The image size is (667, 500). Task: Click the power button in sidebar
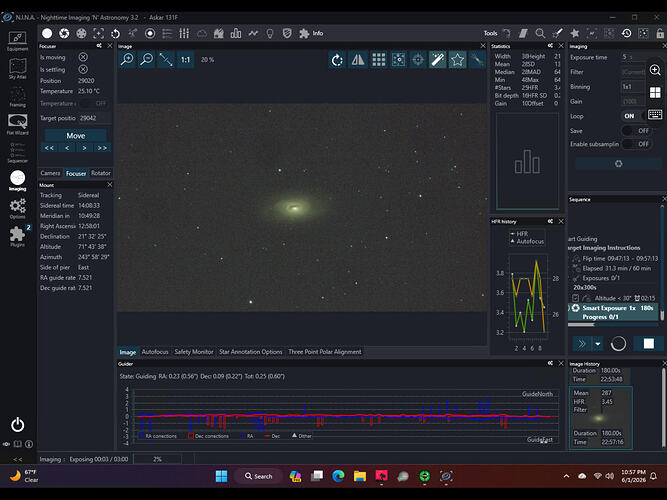coord(17,425)
